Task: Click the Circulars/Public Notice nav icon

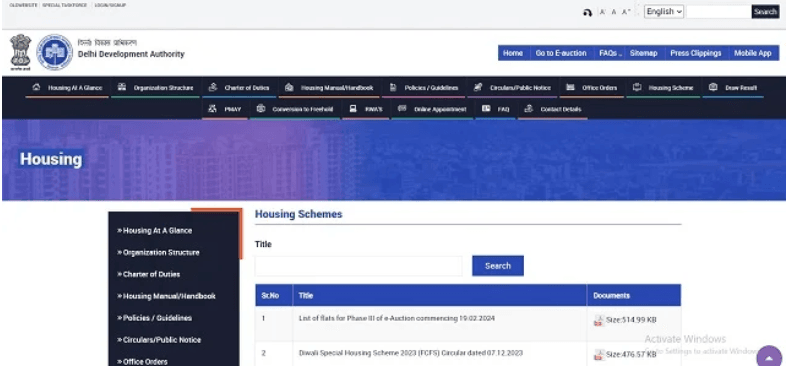Action: click(478, 87)
